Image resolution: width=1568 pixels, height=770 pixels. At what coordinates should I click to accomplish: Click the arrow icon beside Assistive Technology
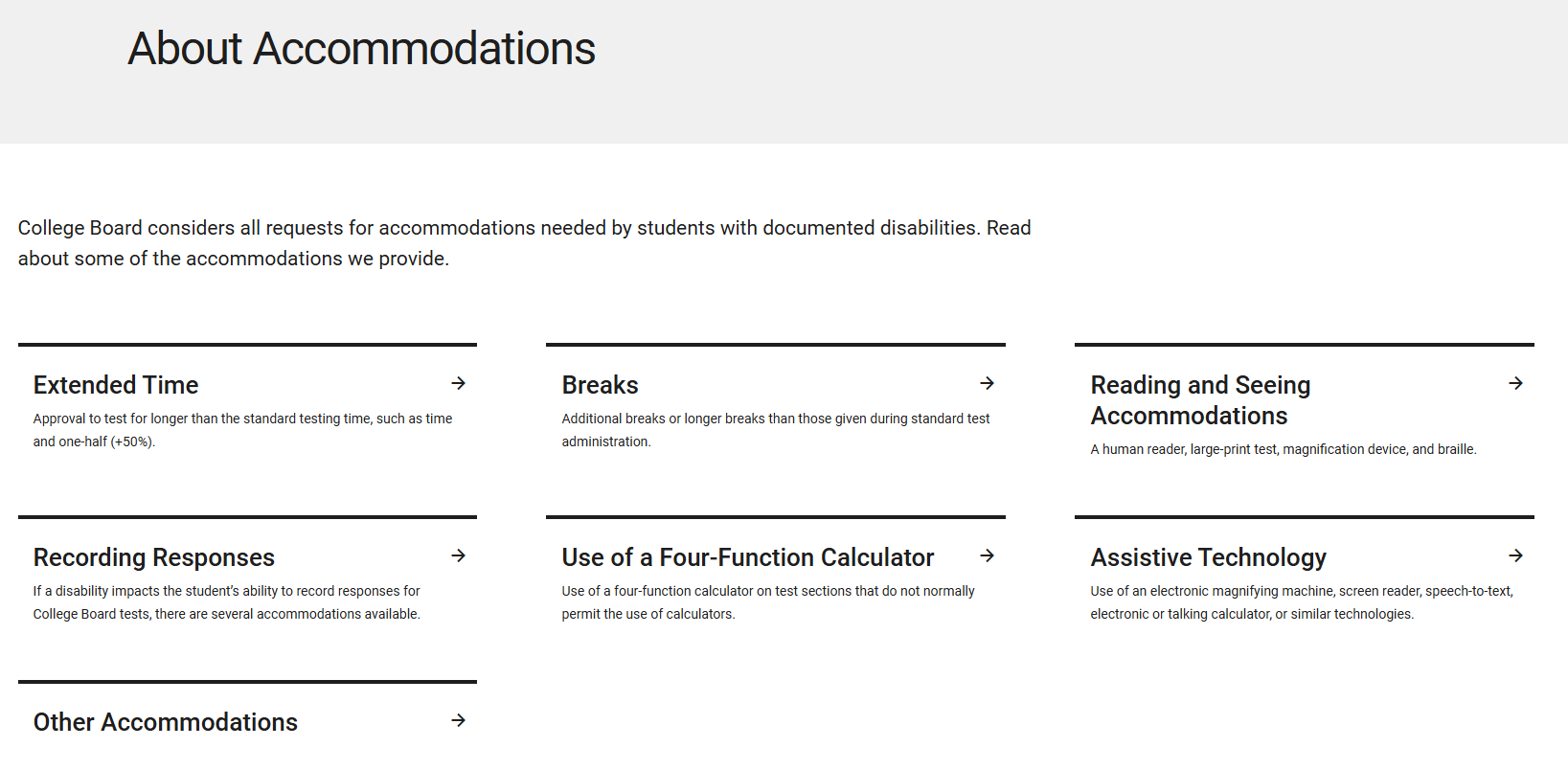point(1516,555)
